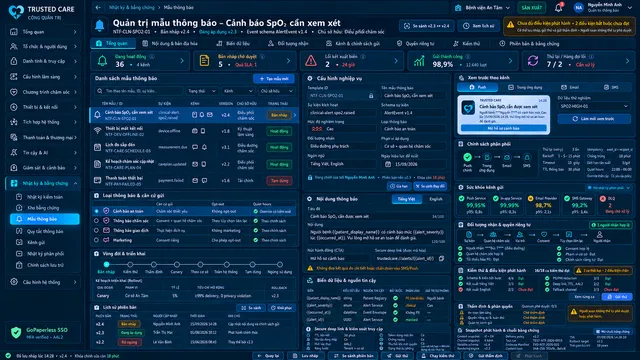Screen dimensions: 640x360
Task: Click the So sánh v2.3 ↔ v2.4 button
Action: click(x=427, y=26)
